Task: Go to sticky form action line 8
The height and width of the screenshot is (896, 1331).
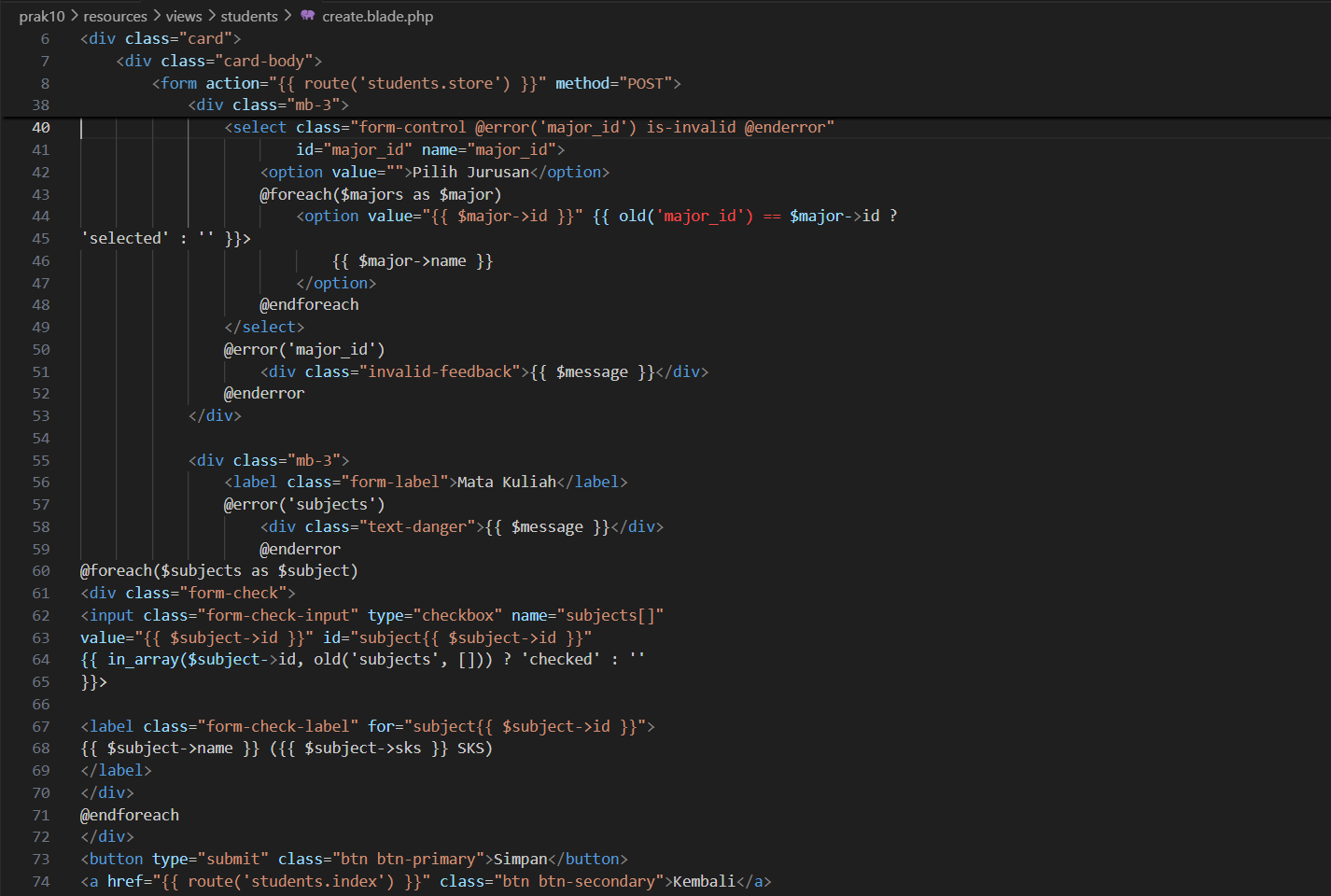Action: [x=416, y=83]
